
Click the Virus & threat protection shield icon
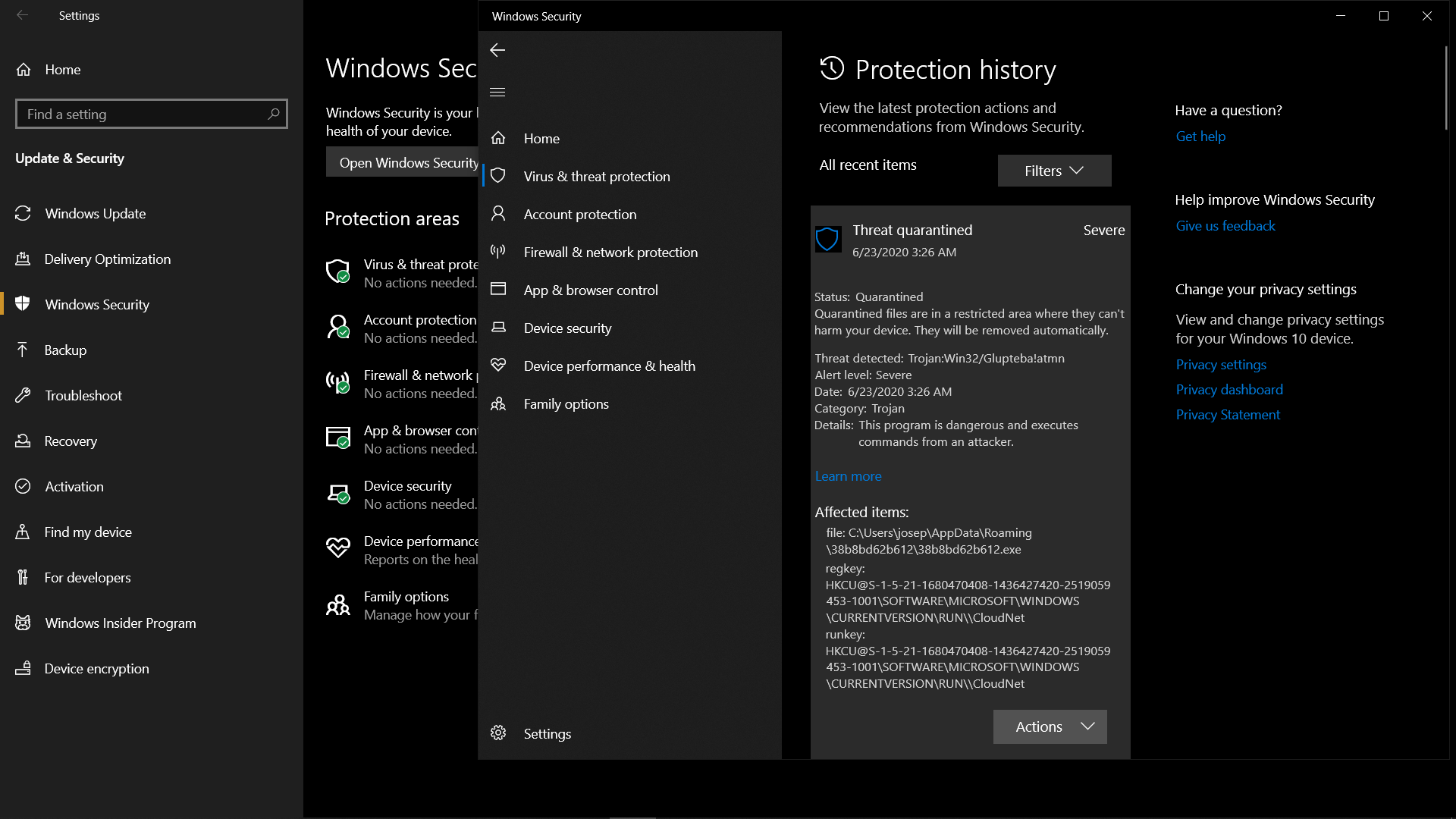(x=498, y=176)
